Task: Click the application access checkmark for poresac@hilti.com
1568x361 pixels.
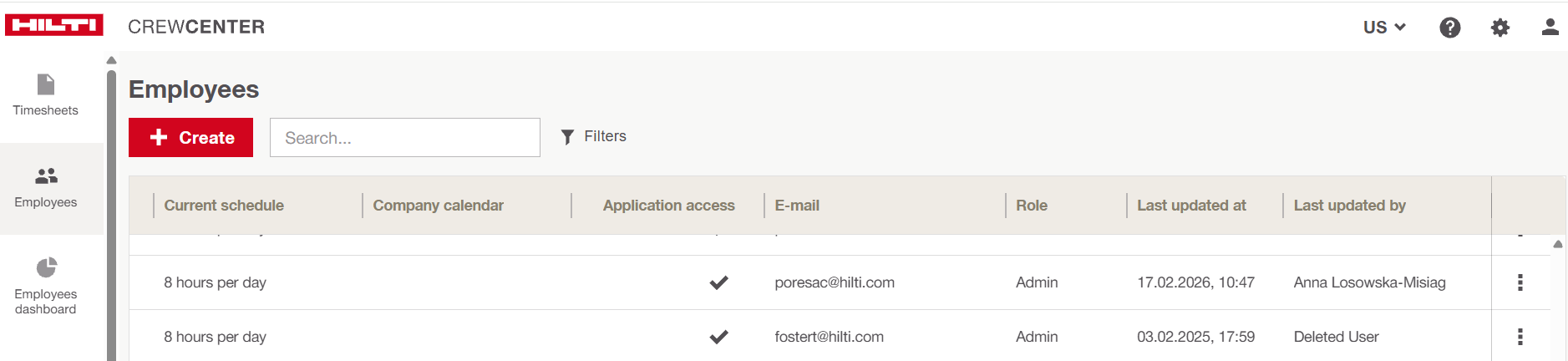Action: tap(718, 282)
